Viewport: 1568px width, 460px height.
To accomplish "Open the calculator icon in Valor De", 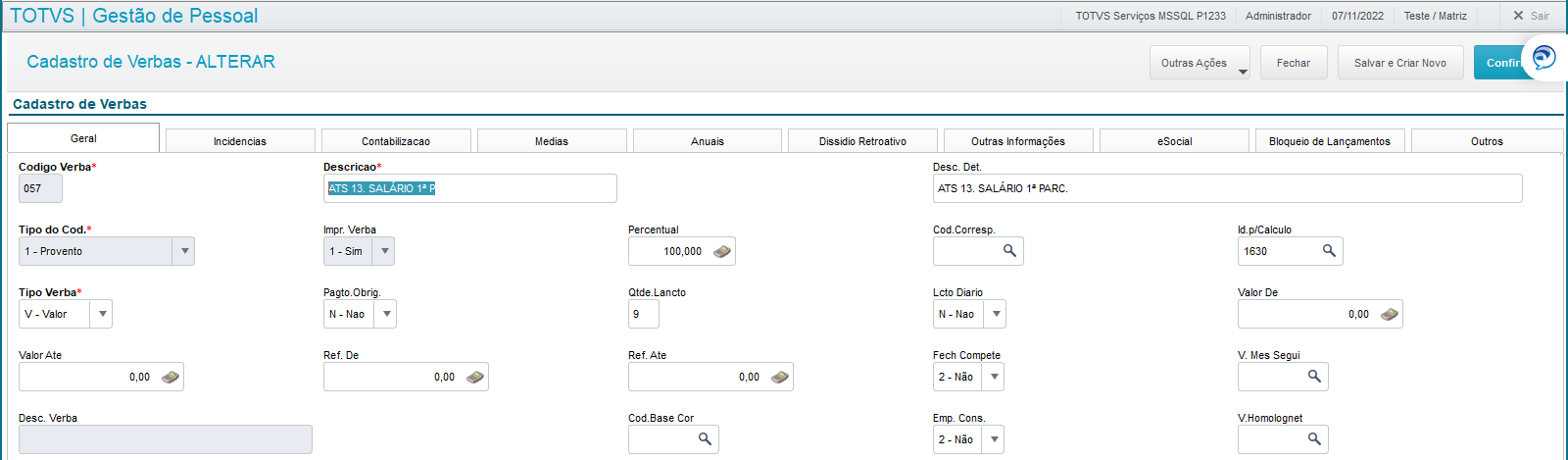I will 1390,315.
